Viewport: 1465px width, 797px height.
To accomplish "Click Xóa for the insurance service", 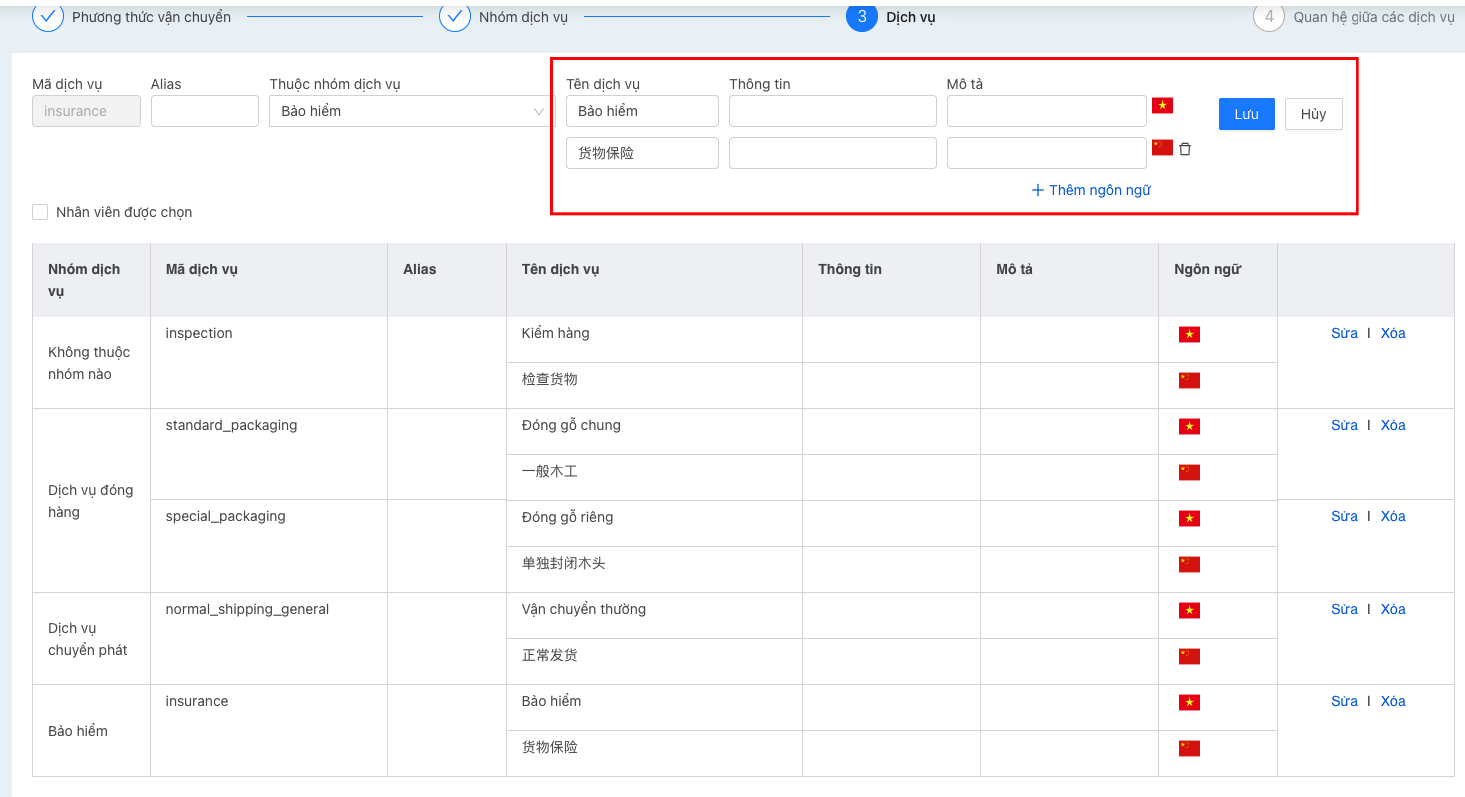I will pos(1393,701).
